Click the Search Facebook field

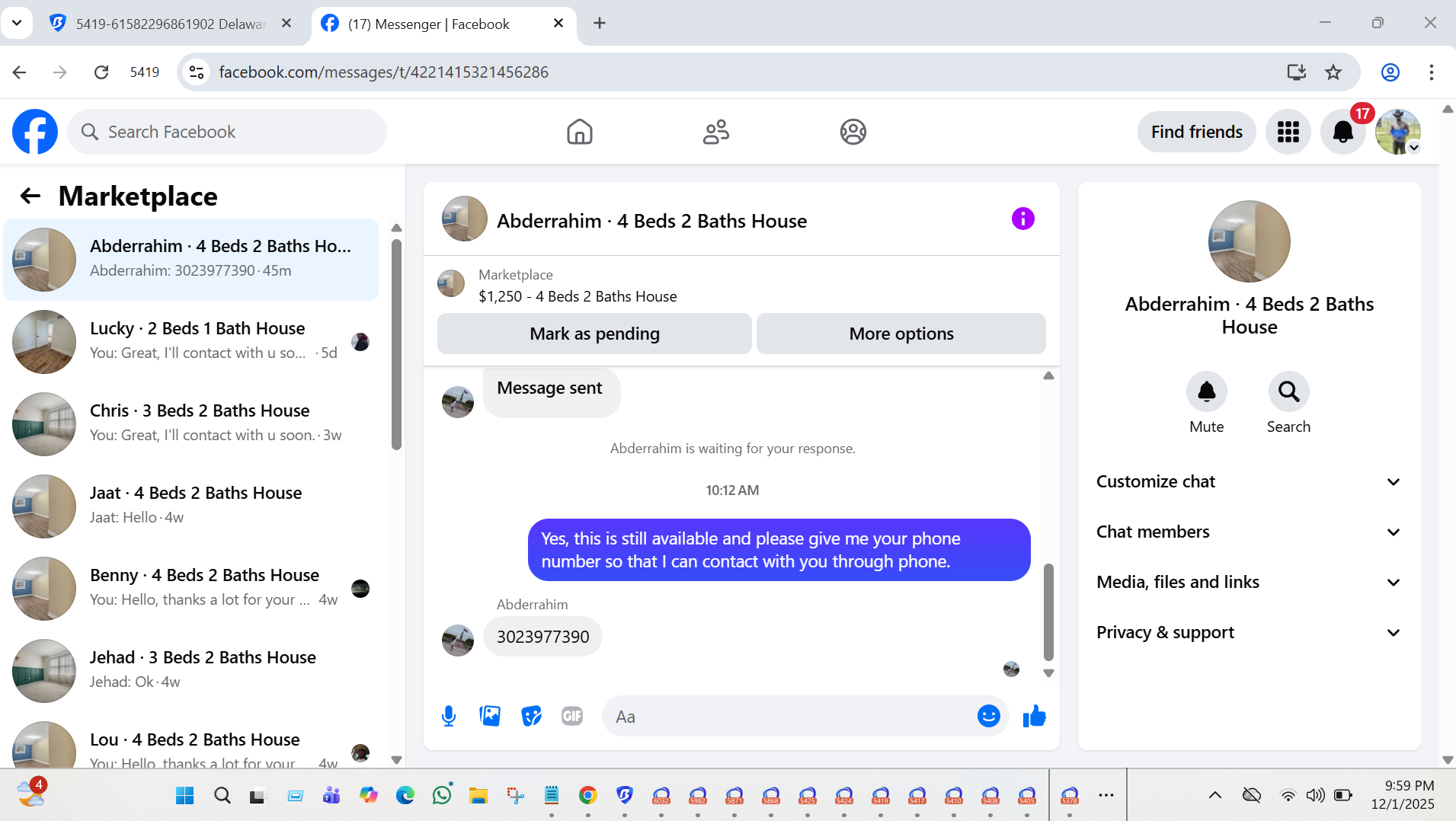(x=227, y=132)
